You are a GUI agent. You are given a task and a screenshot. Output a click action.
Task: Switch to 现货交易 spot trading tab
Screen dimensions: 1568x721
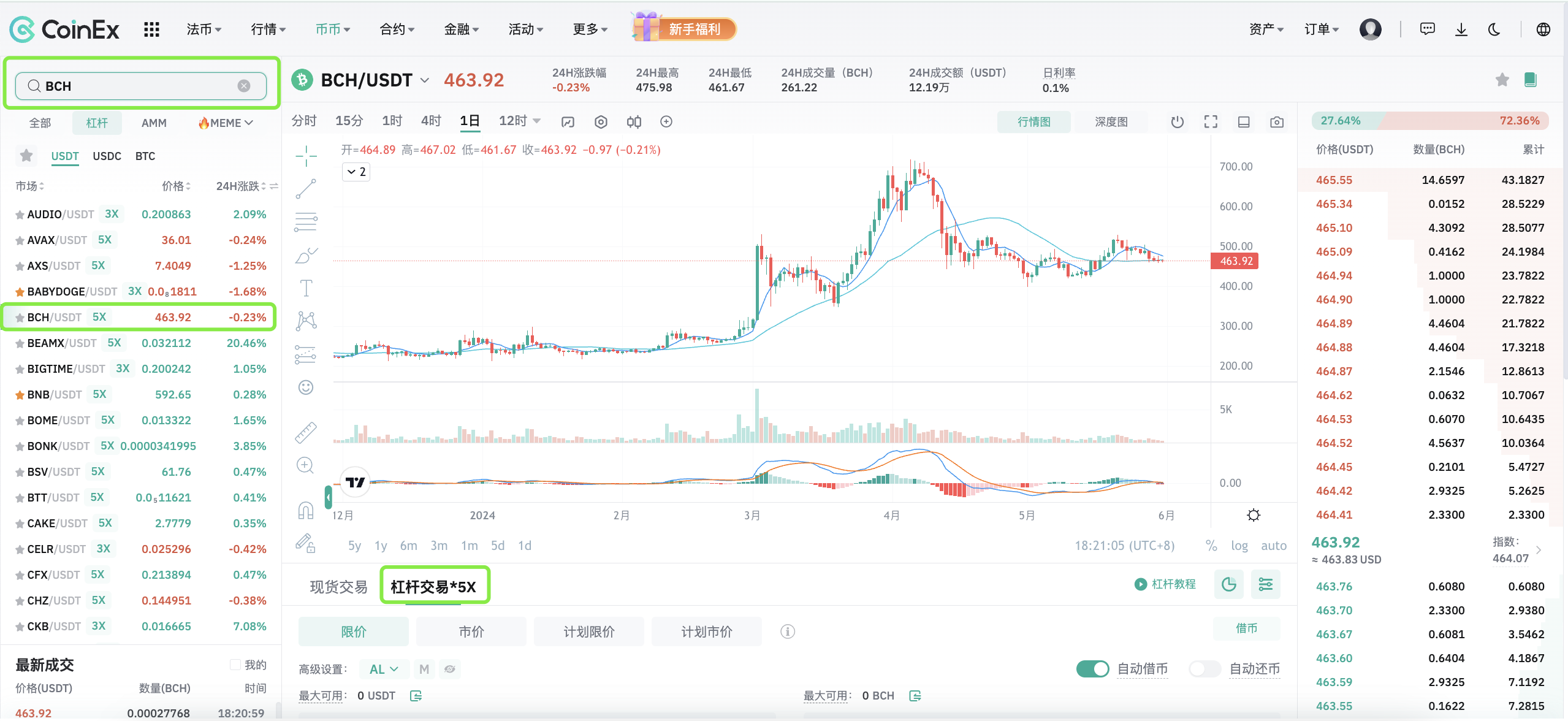(338, 587)
